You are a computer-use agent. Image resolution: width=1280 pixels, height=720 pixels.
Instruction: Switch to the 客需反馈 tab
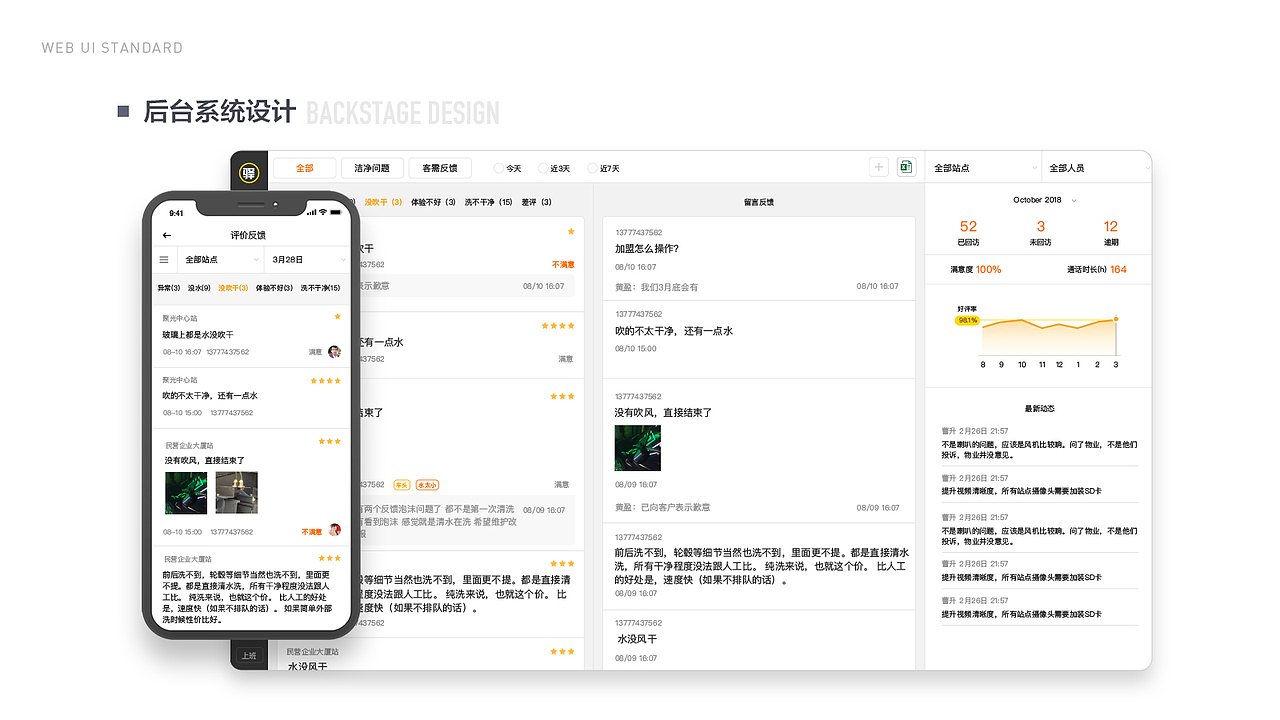tap(440, 168)
